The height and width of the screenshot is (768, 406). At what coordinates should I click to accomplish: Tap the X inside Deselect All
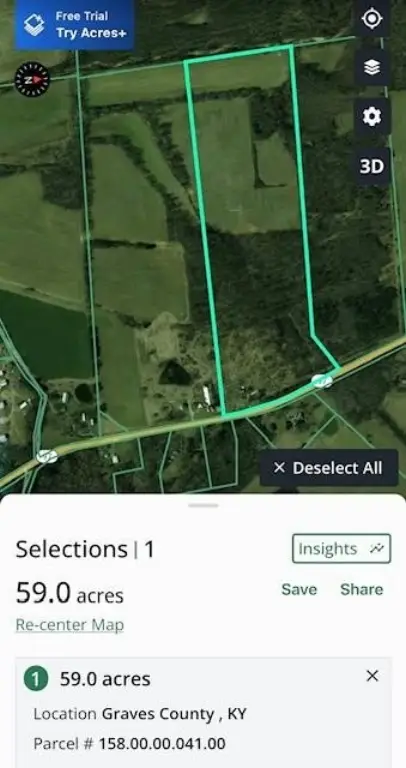pos(279,468)
